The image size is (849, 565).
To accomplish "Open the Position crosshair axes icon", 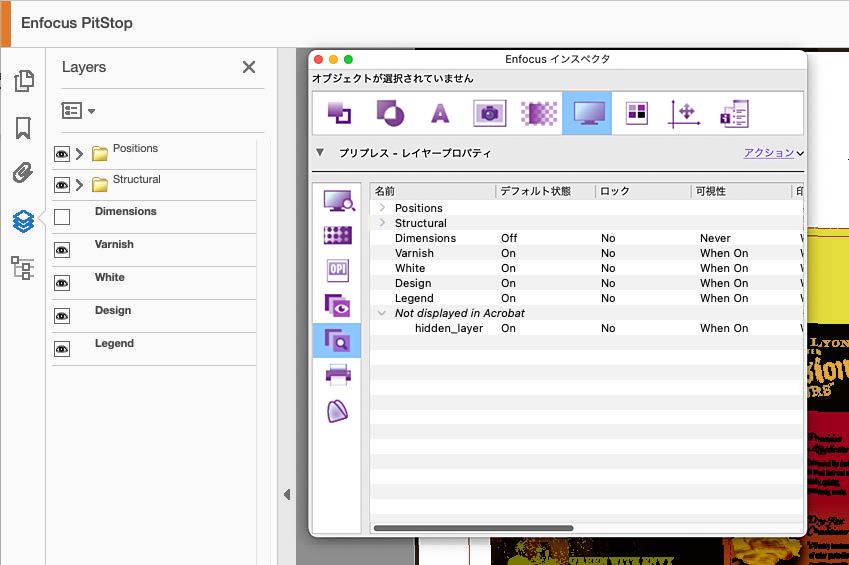I will (x=685, y=113).
